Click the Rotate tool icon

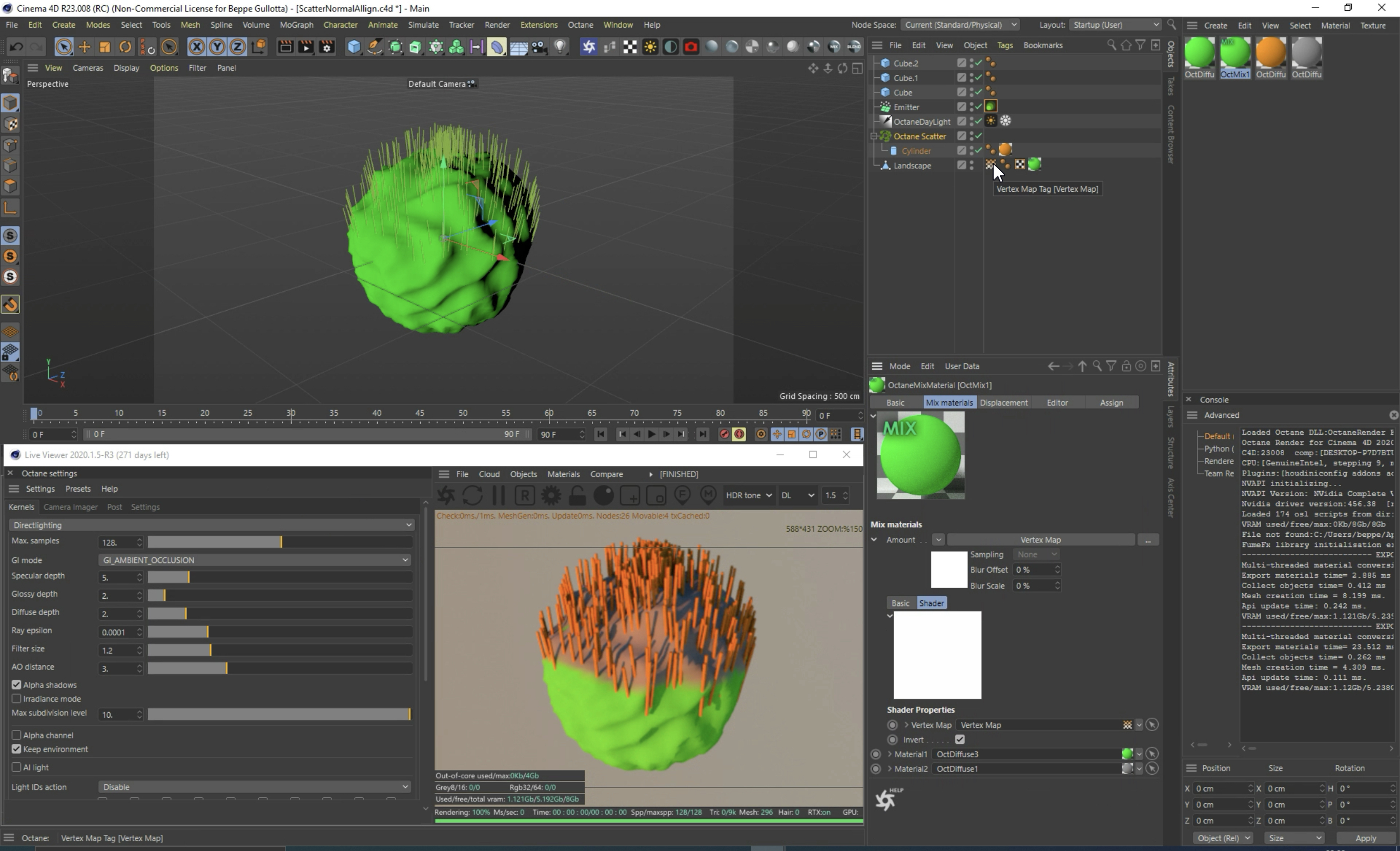click(125, 47)
